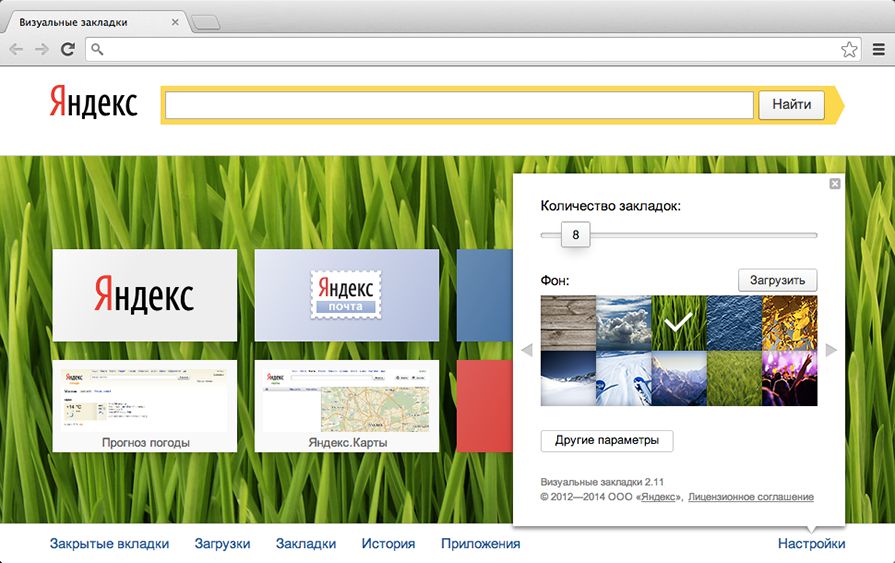
Task: Open the partially hidden red bookmark tile
Action: [x=485, y=406]
